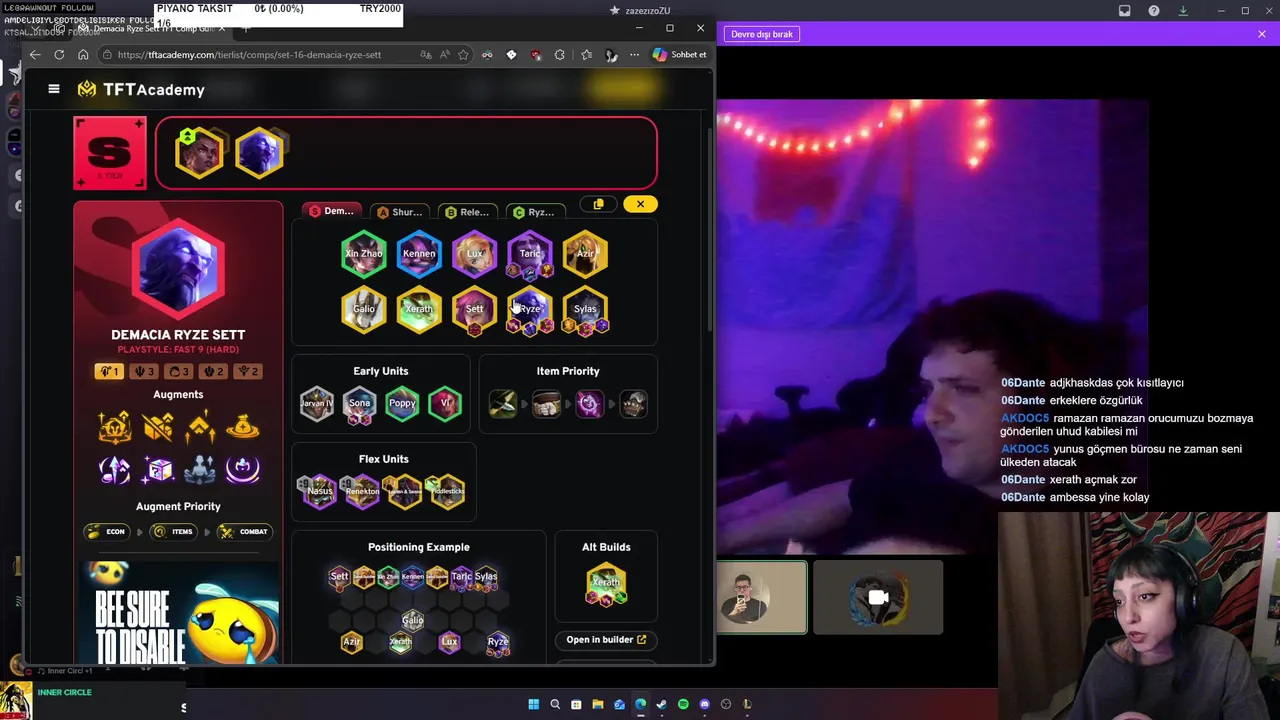Viewport: 1280px width, 720px height.
Task: Click Jarvan IV in Early Units
Action: click(x=317, y=403)
